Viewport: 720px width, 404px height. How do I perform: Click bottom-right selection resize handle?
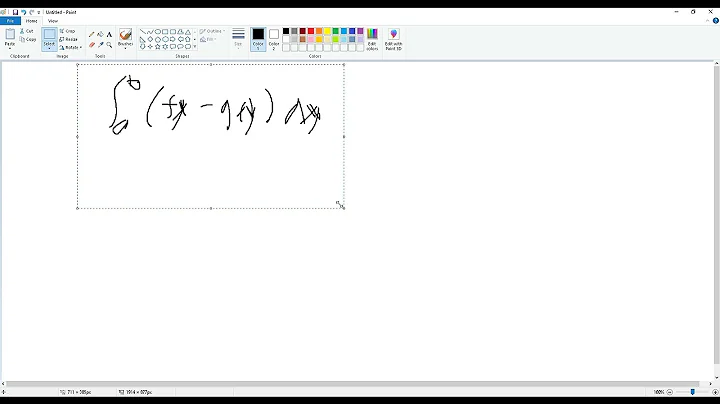(344, 208)
